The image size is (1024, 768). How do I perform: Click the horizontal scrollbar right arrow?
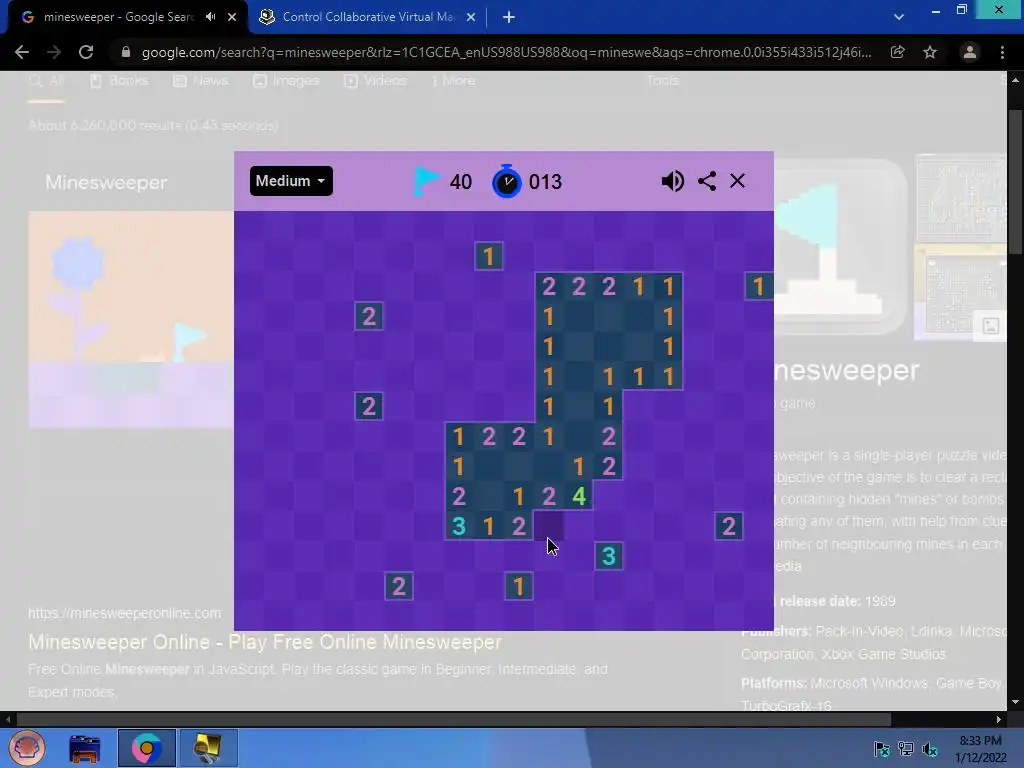999,720
